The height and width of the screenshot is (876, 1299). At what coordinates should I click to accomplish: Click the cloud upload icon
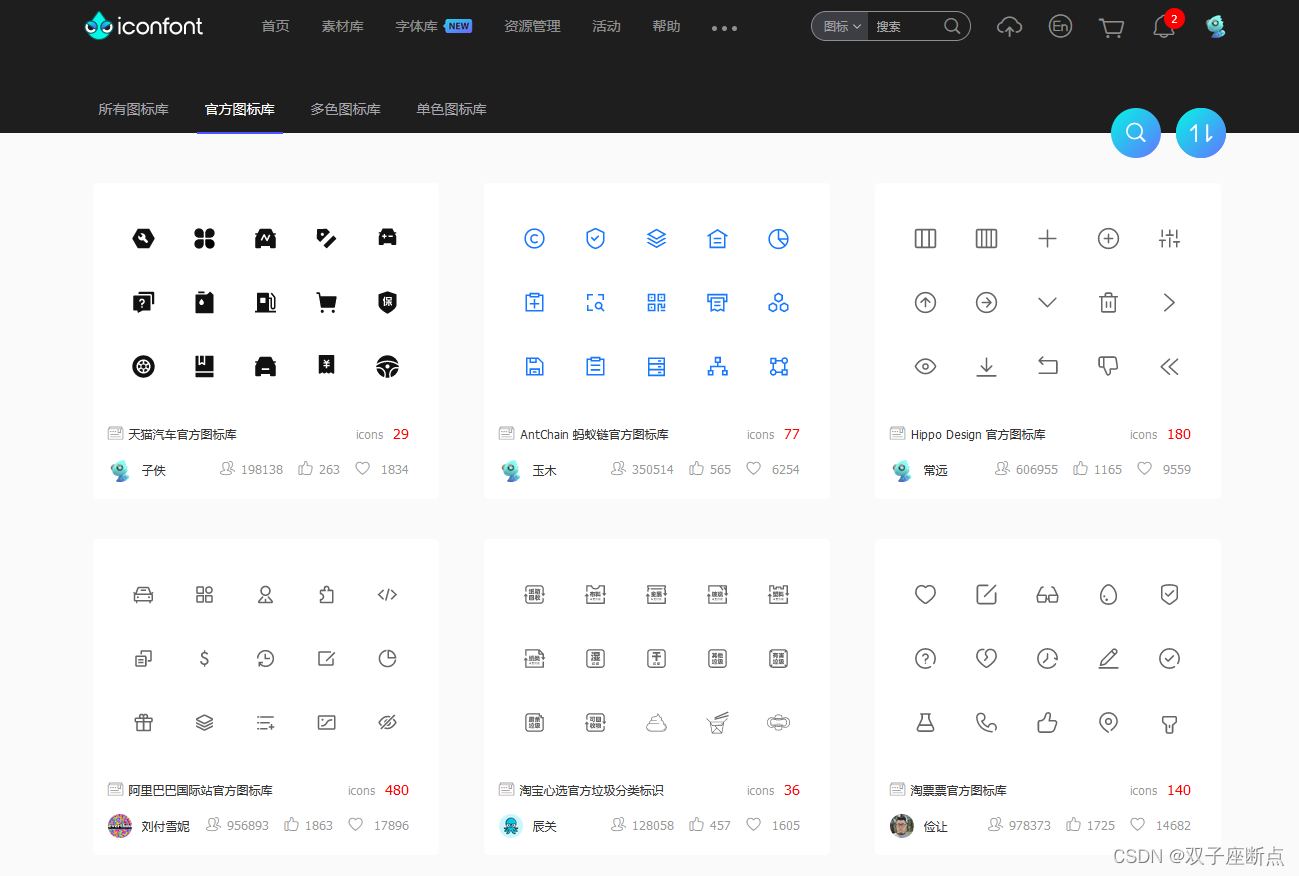point(1010,27)
